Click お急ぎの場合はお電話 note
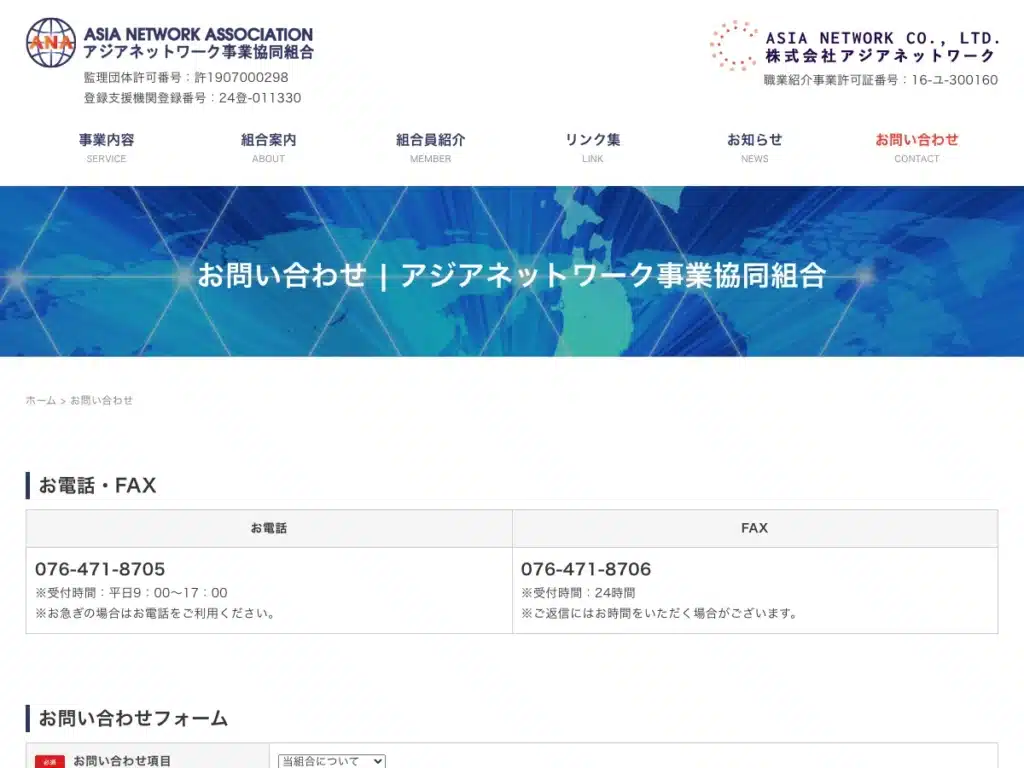The height and width of the screenshot is (768, 1024). pyautogui.click(x=155, y=613)
